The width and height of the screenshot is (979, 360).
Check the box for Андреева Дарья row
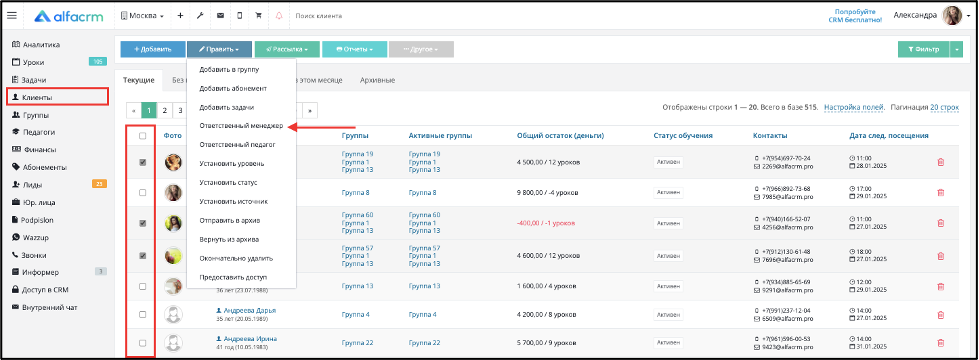click(x=142, y=314)
